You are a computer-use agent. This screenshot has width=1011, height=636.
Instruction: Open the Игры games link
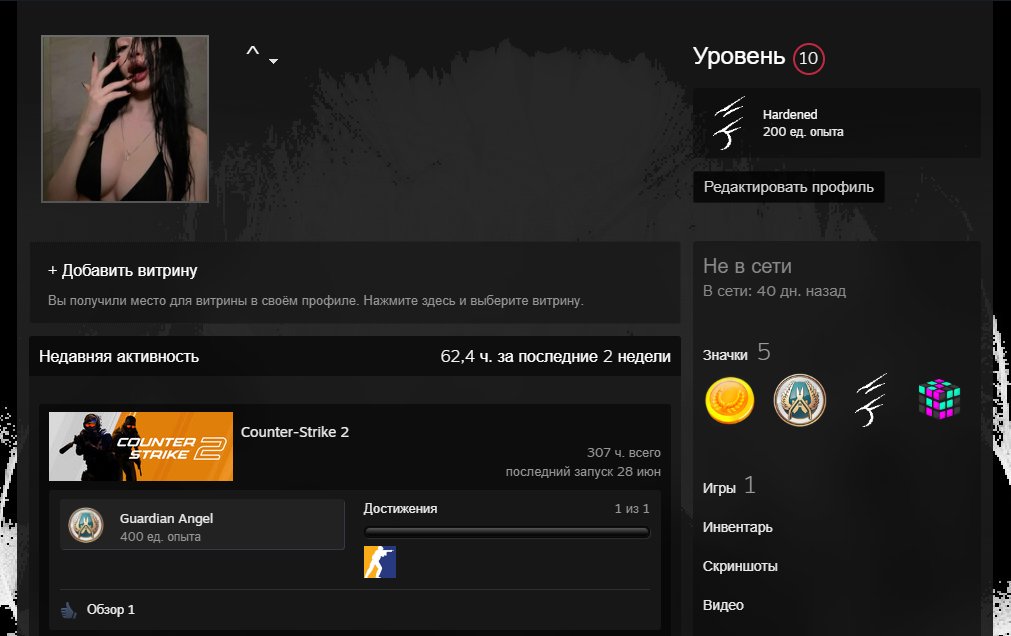click(x=719, y=488)
